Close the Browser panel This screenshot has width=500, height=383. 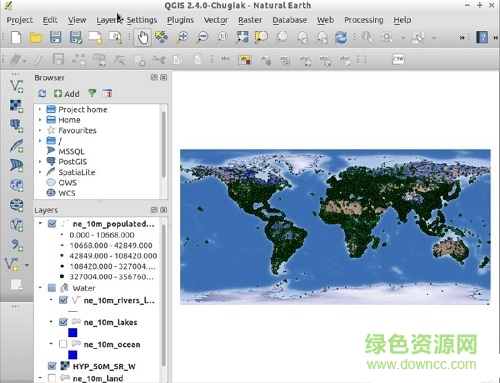point(164,78)
